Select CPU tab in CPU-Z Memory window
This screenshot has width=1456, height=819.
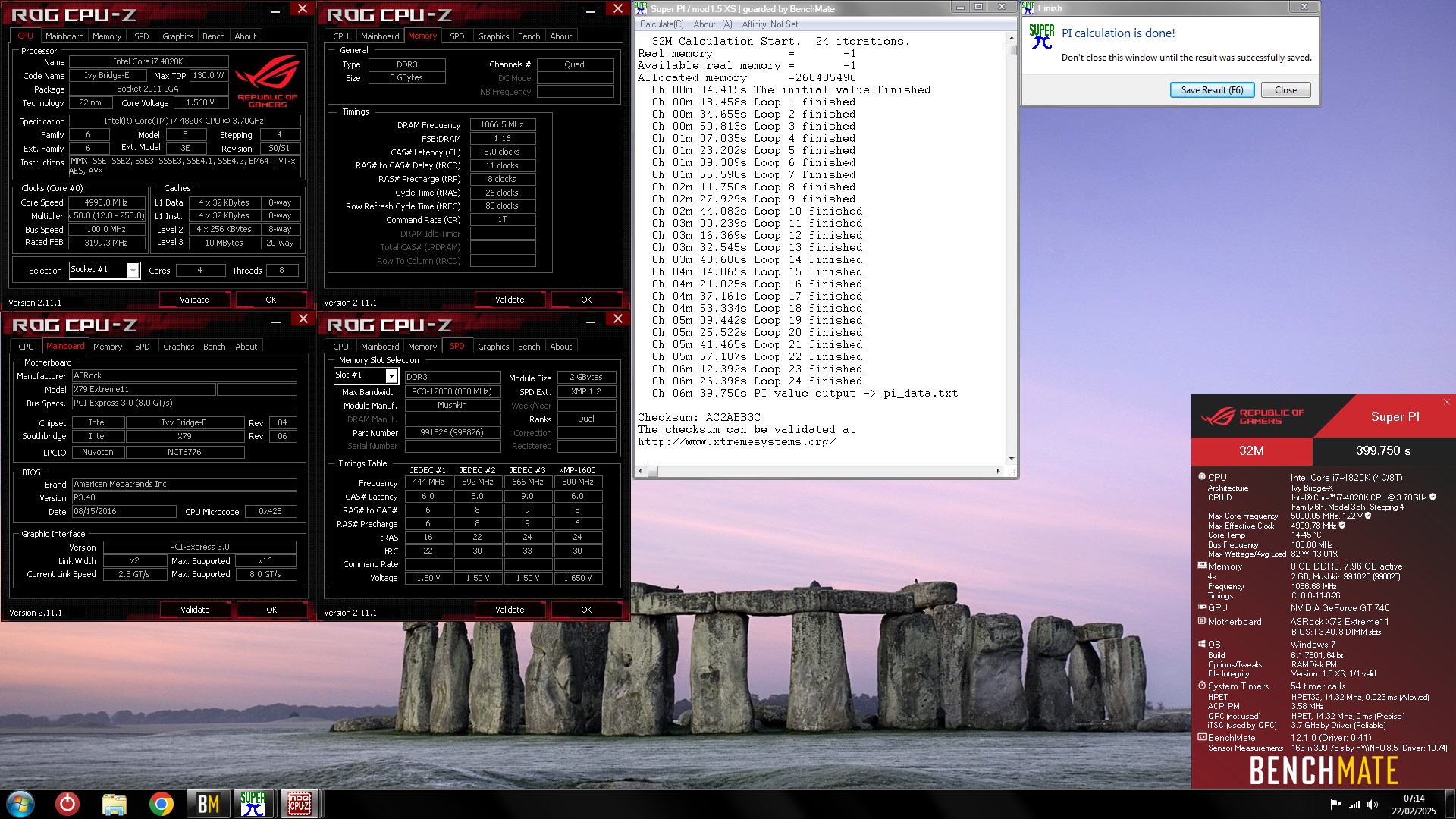[x=340, y=36]
